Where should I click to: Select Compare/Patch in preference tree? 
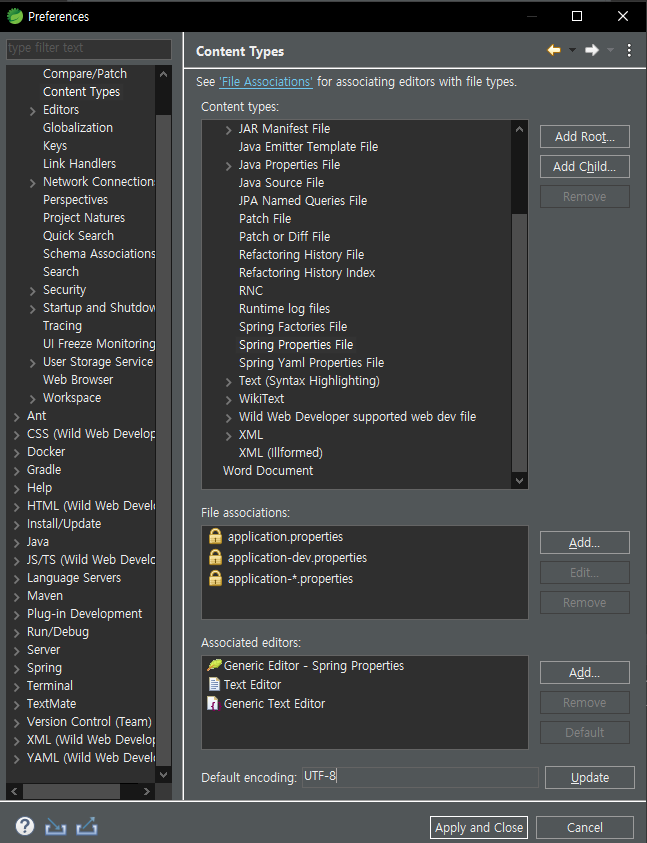[85, 74]
